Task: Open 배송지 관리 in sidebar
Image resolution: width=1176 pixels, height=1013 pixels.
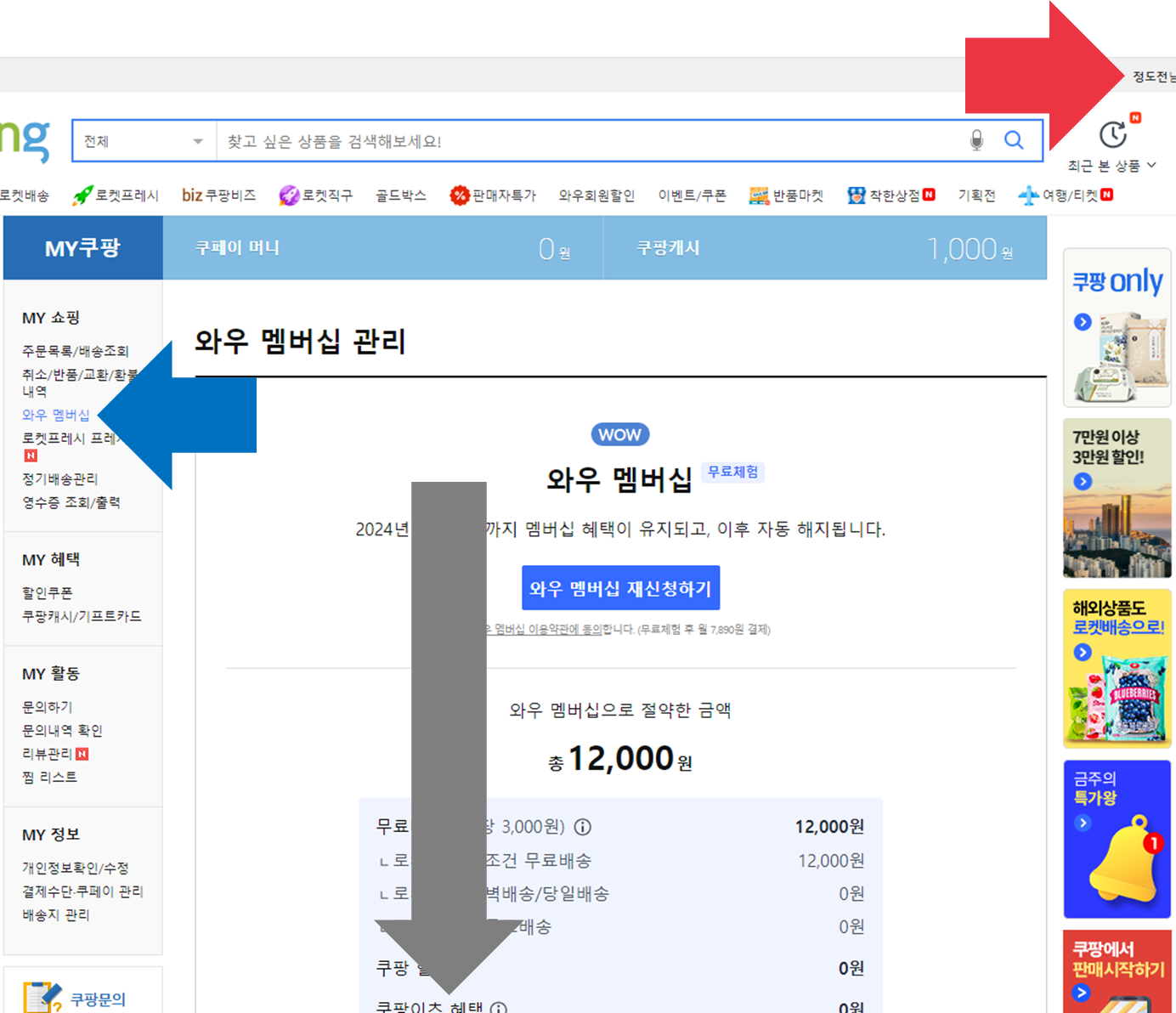Action: 55,914
